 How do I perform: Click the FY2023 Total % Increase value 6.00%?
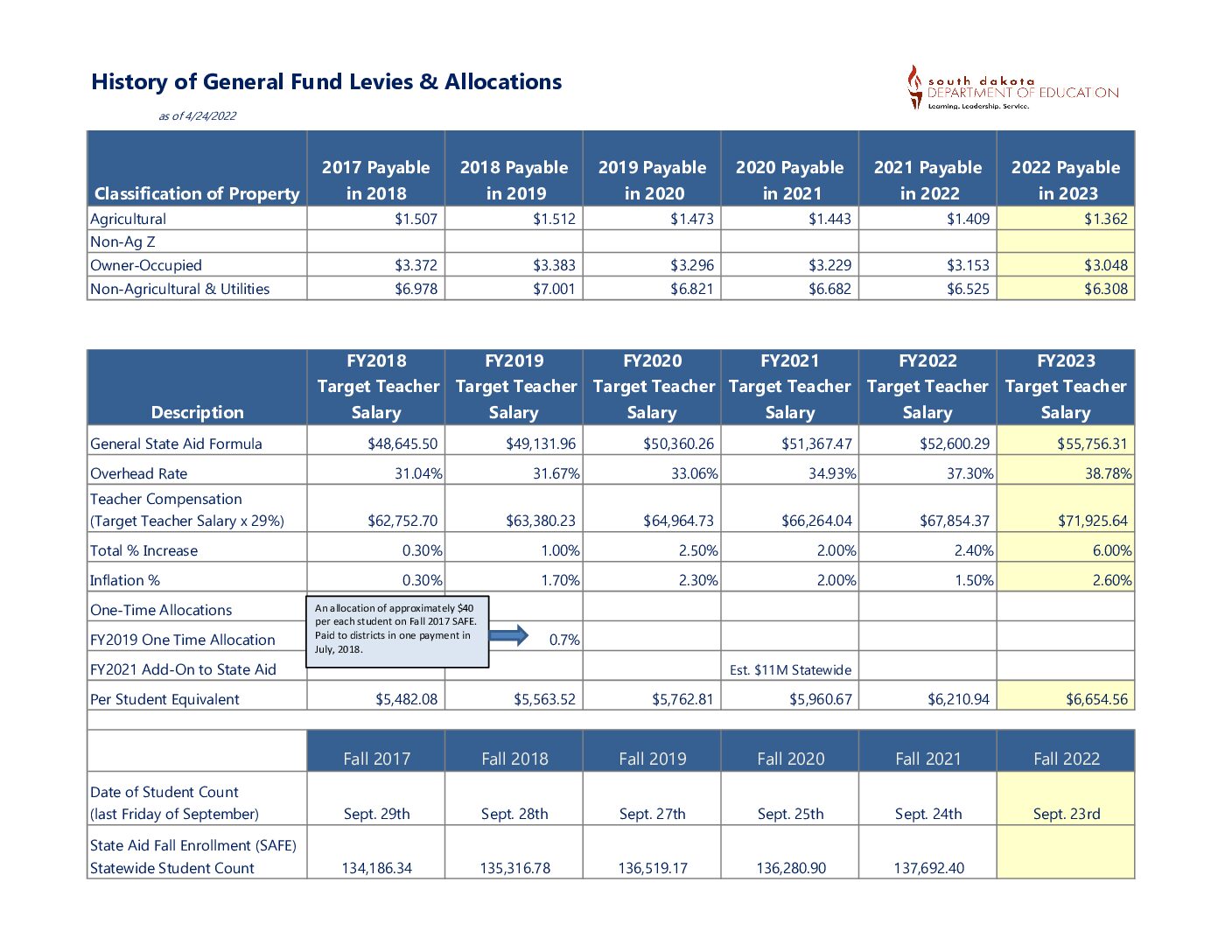coord(1111,550)
